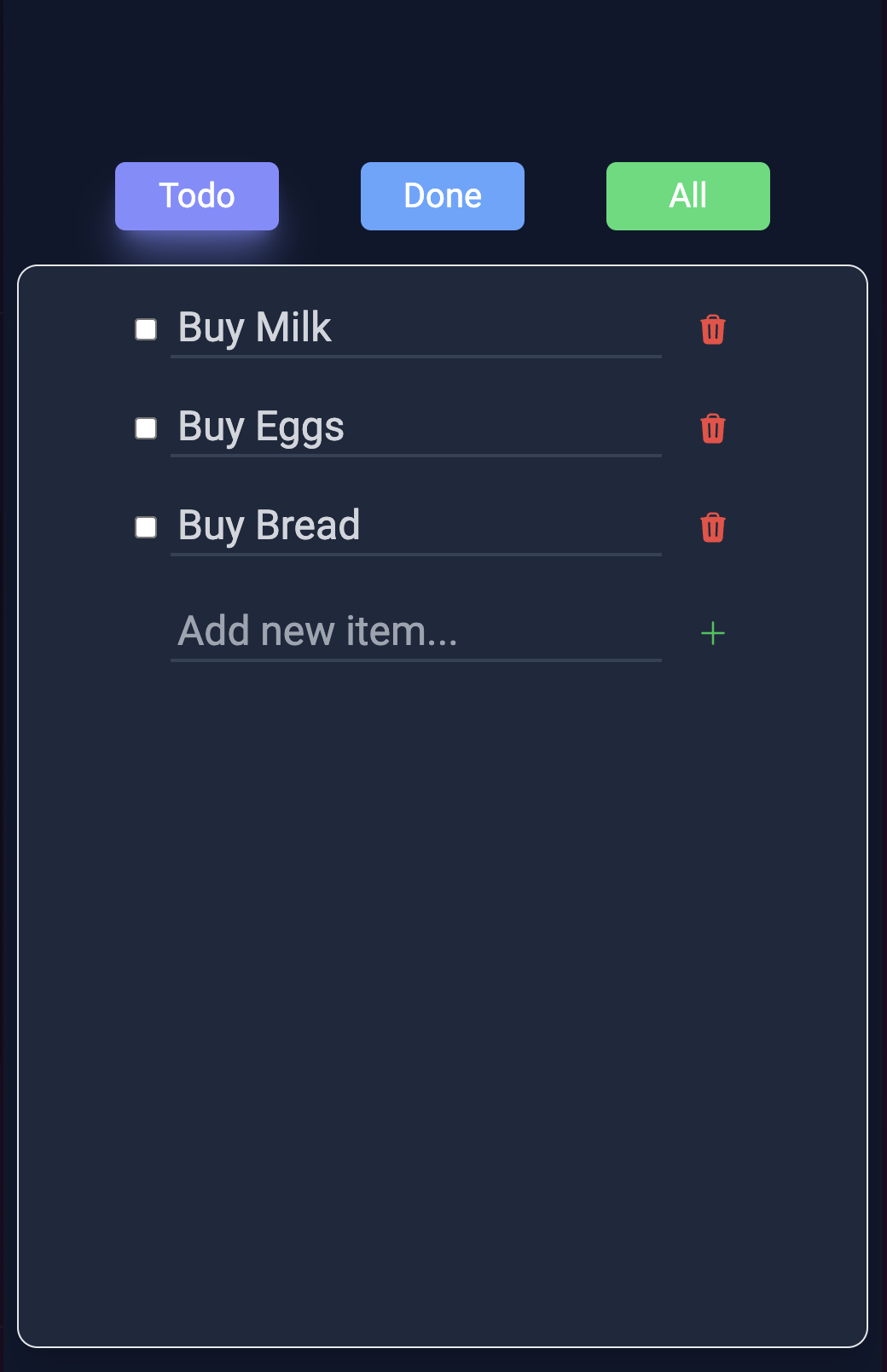Focus the 'Add new item...' input
The height and width of the screenshot is (1372, 887).
click(x=416, y=631)
